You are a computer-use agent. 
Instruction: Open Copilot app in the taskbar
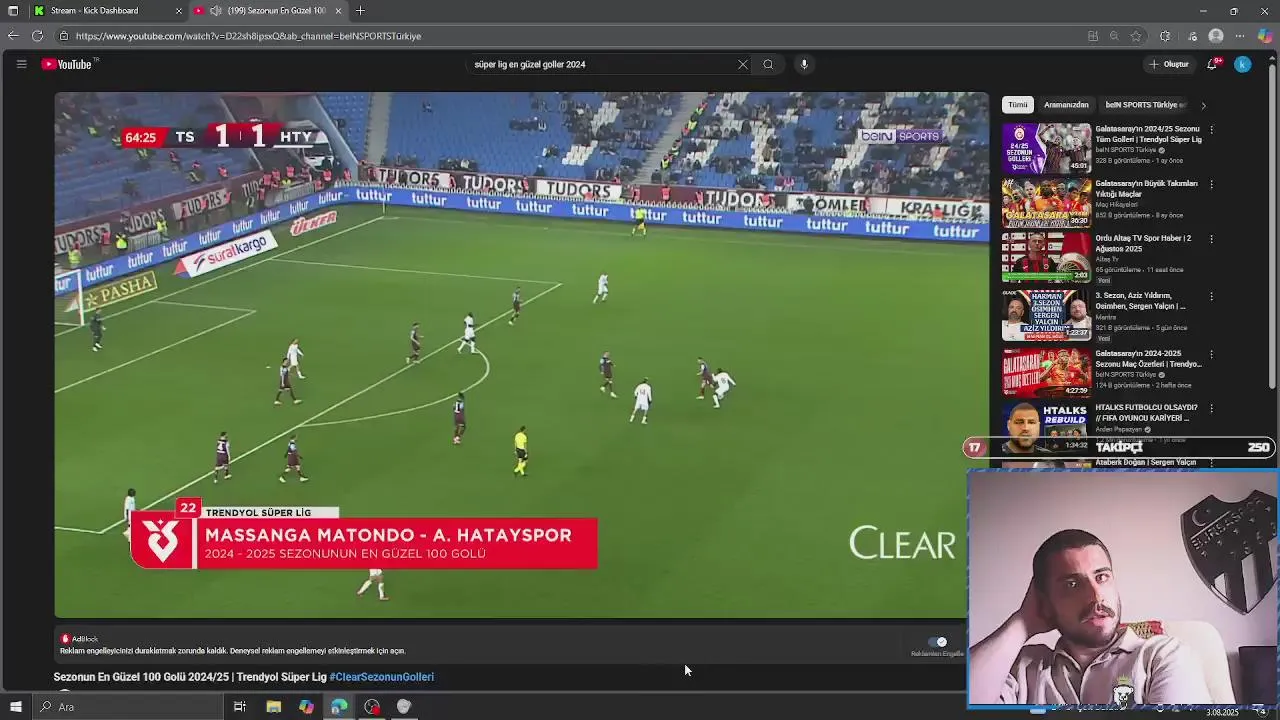(306, 707)
